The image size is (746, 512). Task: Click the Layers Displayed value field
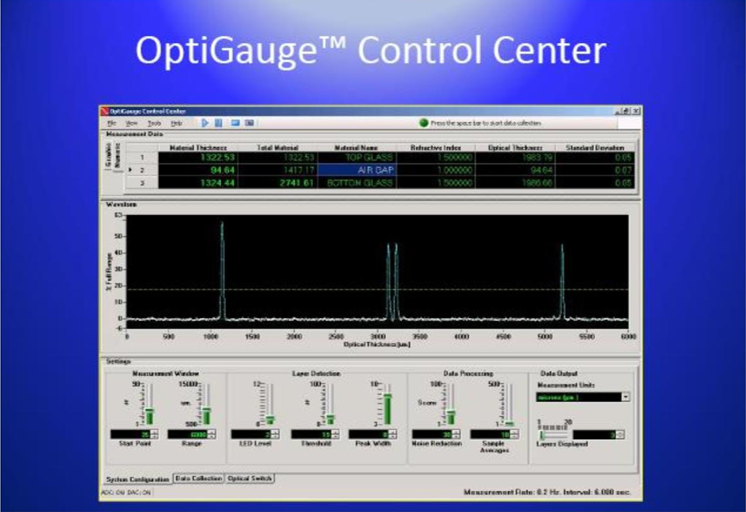[x=595, y=434]
